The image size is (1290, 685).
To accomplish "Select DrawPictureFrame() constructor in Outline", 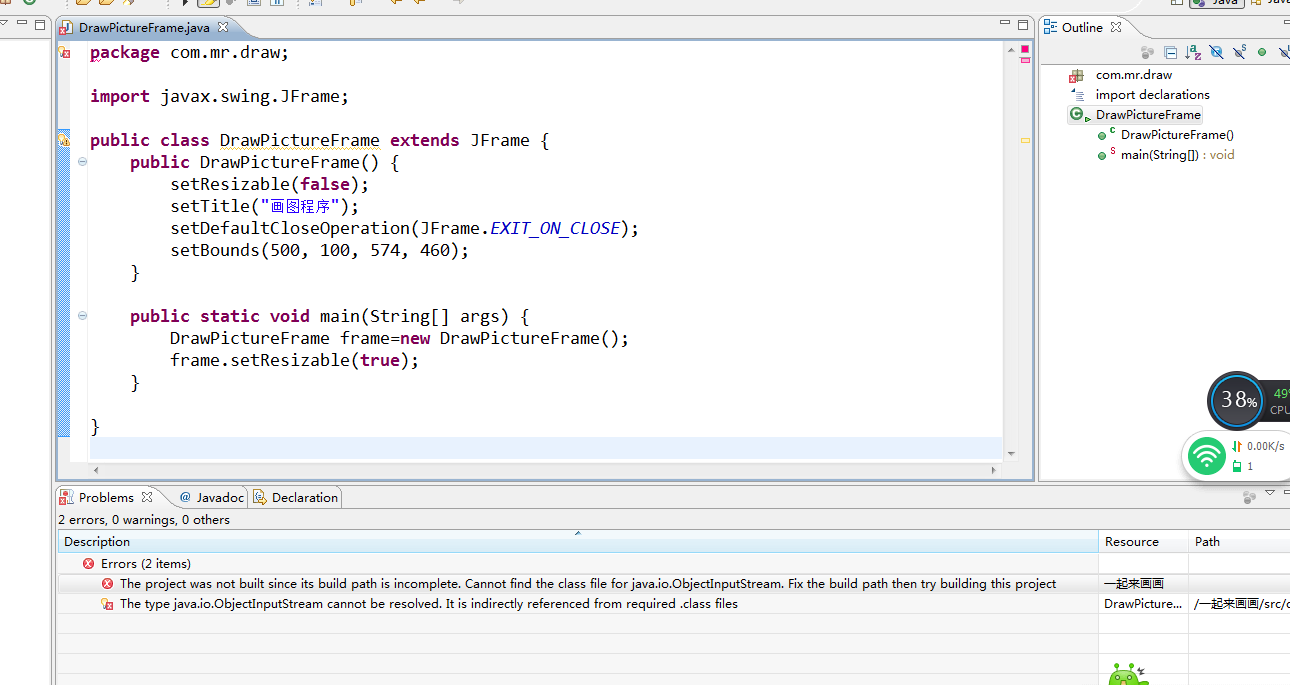I will coord(1177,135).
